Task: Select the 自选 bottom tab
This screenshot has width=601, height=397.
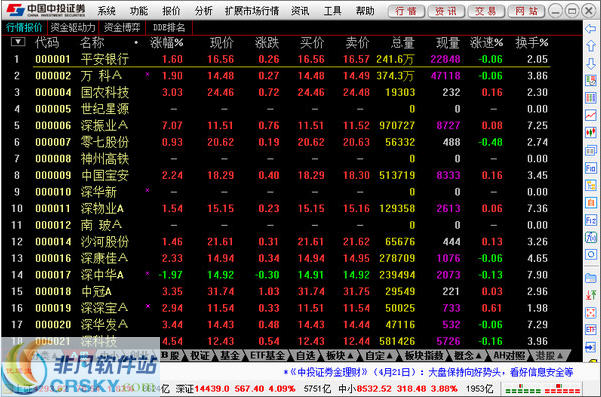Action: 305,356
